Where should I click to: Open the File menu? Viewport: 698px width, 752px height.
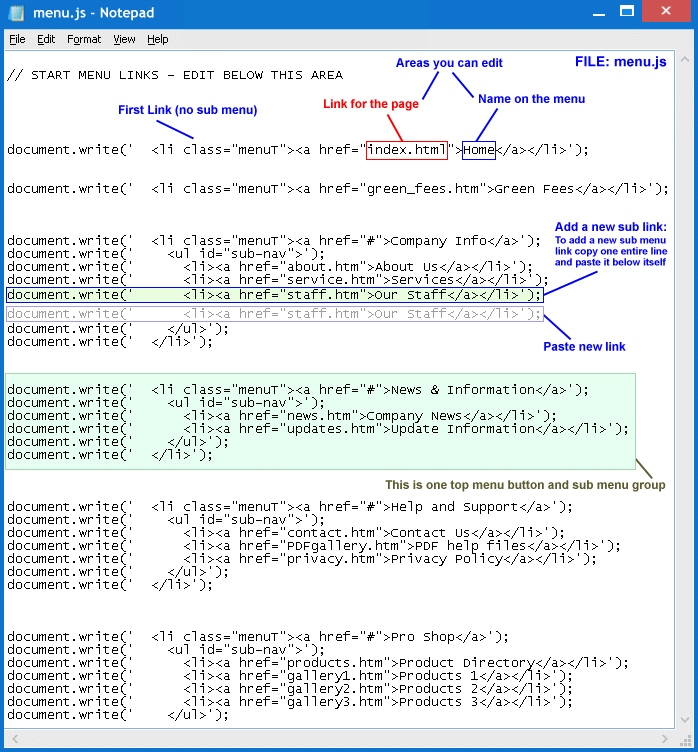point(17,39)
